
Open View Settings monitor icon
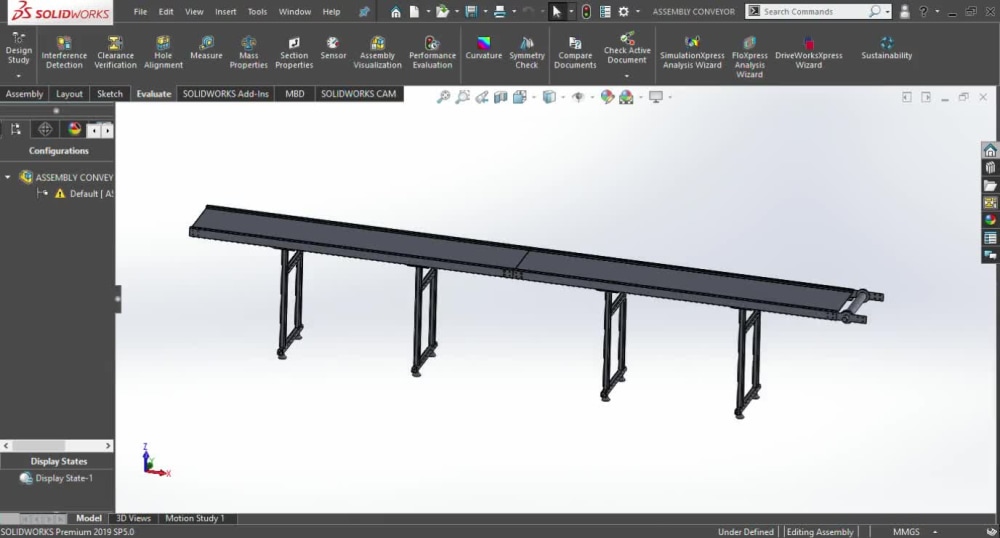[656, 97]
